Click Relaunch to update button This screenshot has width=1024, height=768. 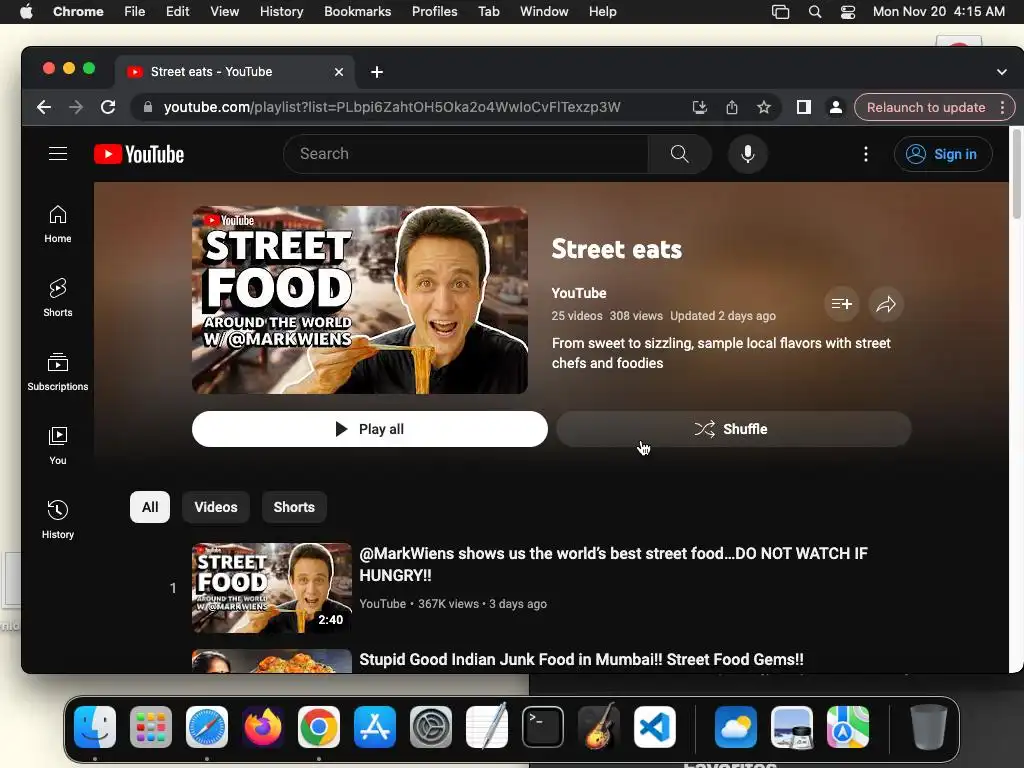tap(925, 107)
